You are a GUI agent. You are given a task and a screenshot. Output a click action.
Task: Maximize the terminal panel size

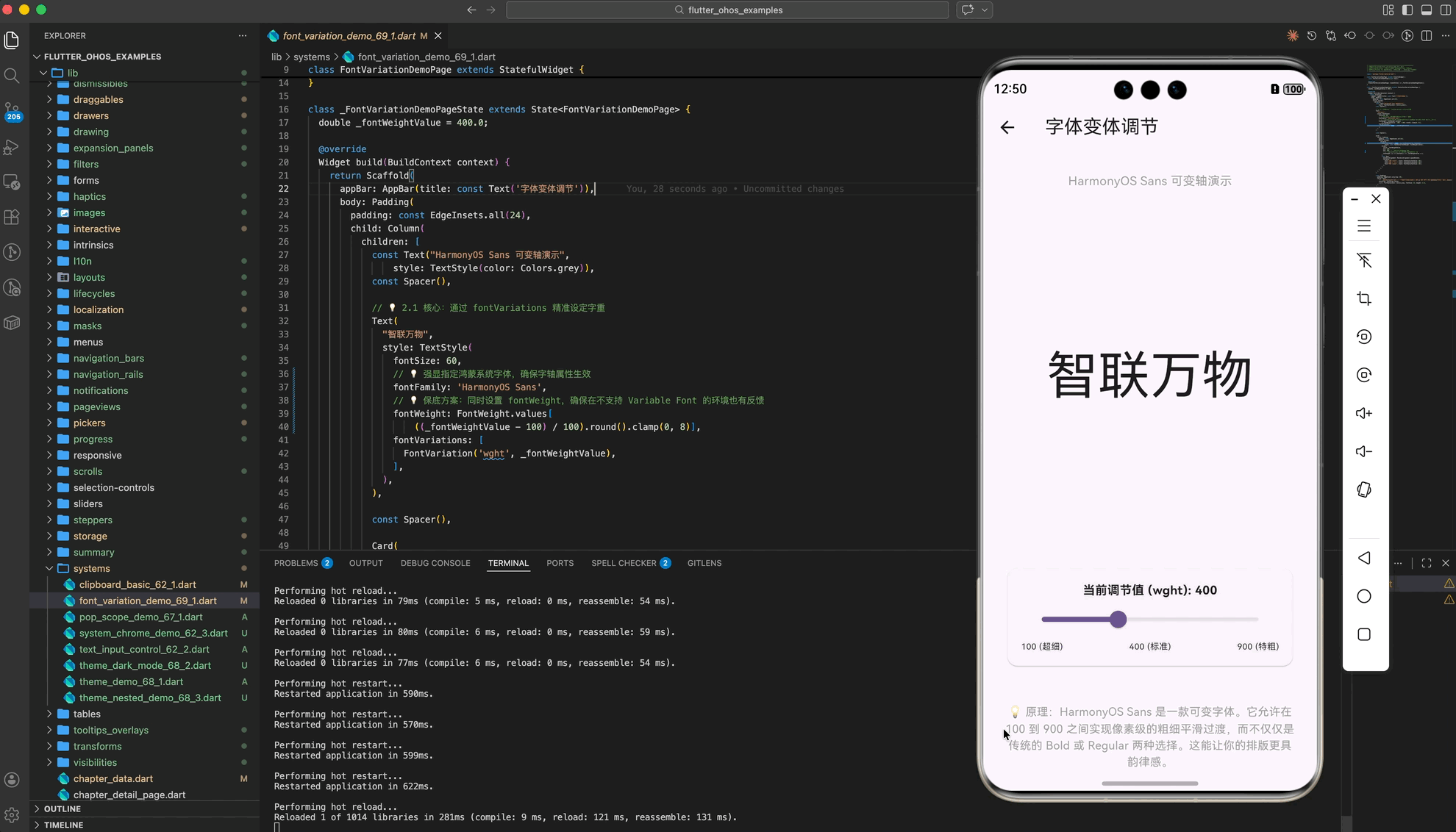pos(1427,563)
